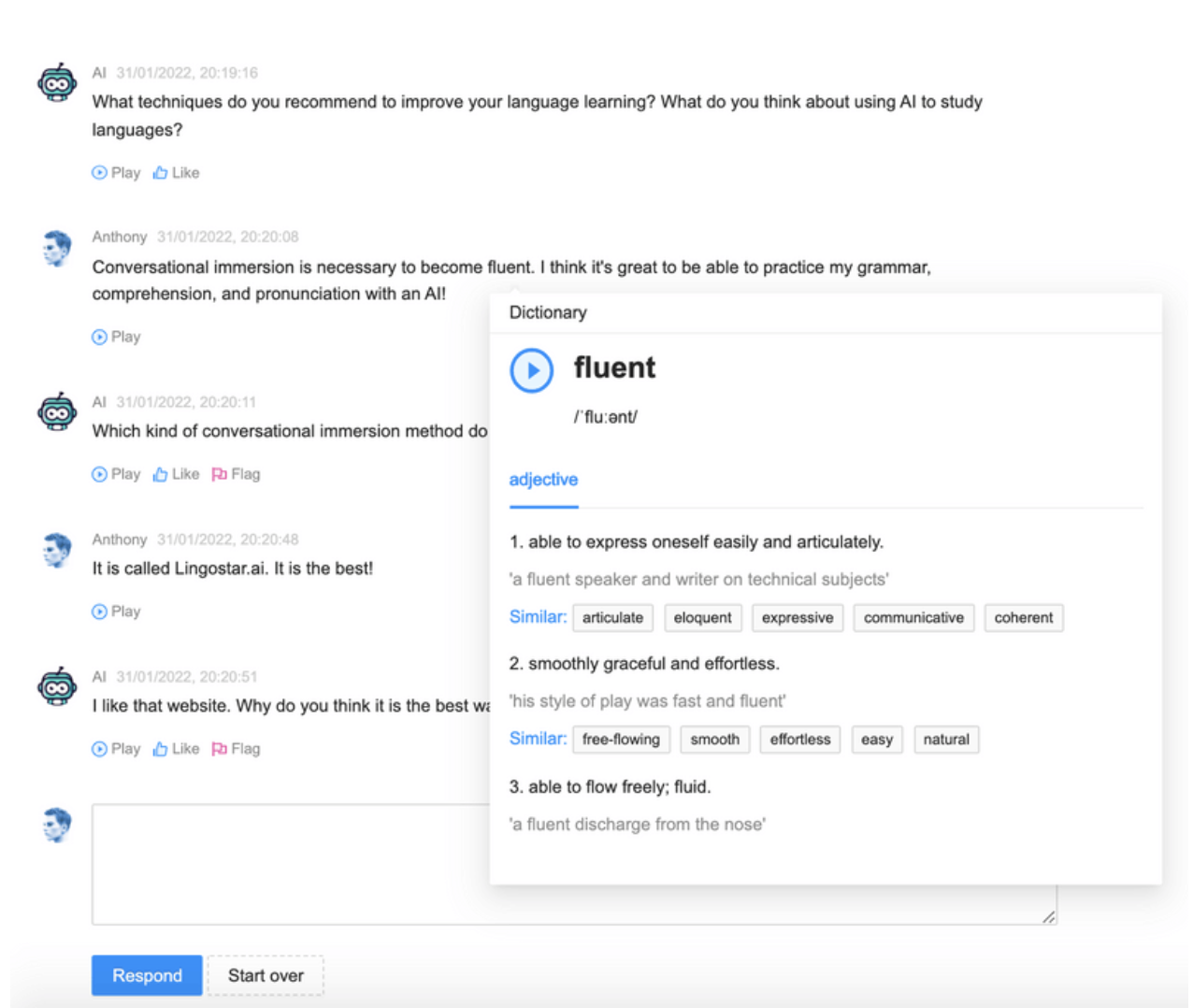Click the similar word free-flowing
This screenshot has width=1193, height=1008.
[621, 740]
